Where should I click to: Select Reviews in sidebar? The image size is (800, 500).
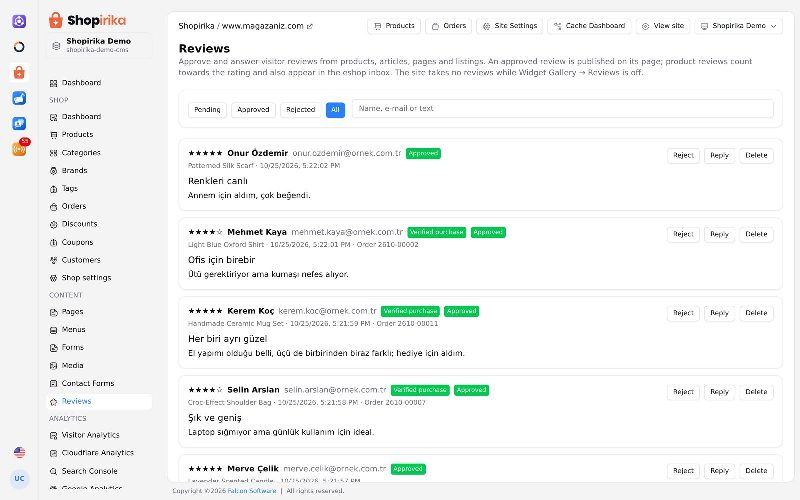click(99, 402)
